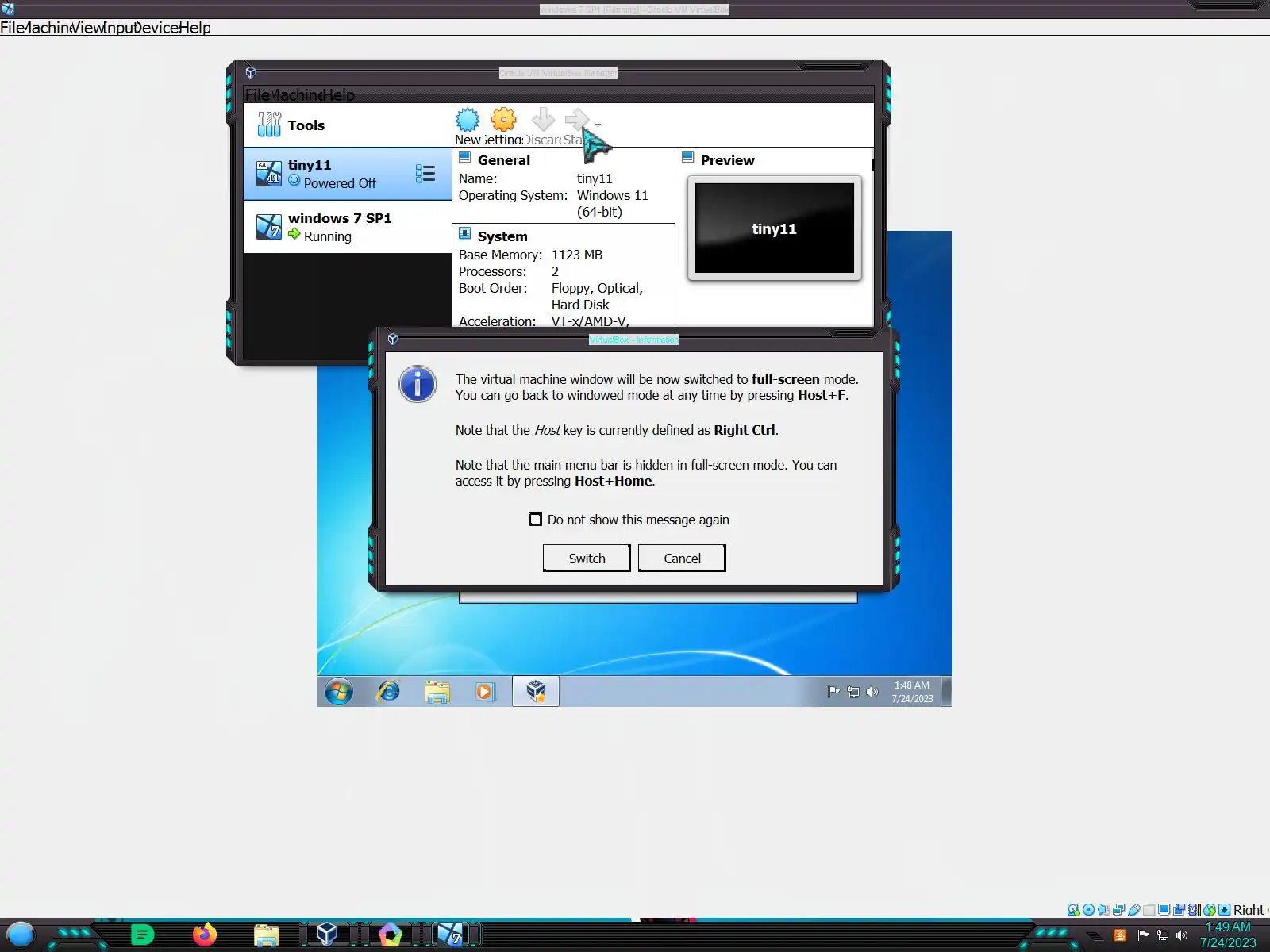Open File Explorer on the host taskbar
This screenshot has width=1270, height=952.
click(x=266, y=935)
